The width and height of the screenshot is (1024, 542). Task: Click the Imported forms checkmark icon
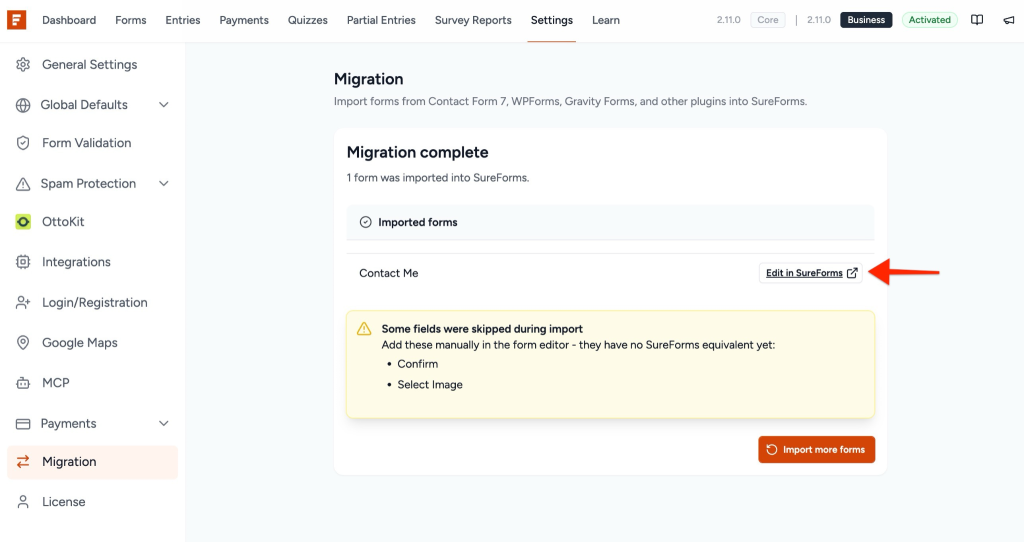tap(366, 222)
